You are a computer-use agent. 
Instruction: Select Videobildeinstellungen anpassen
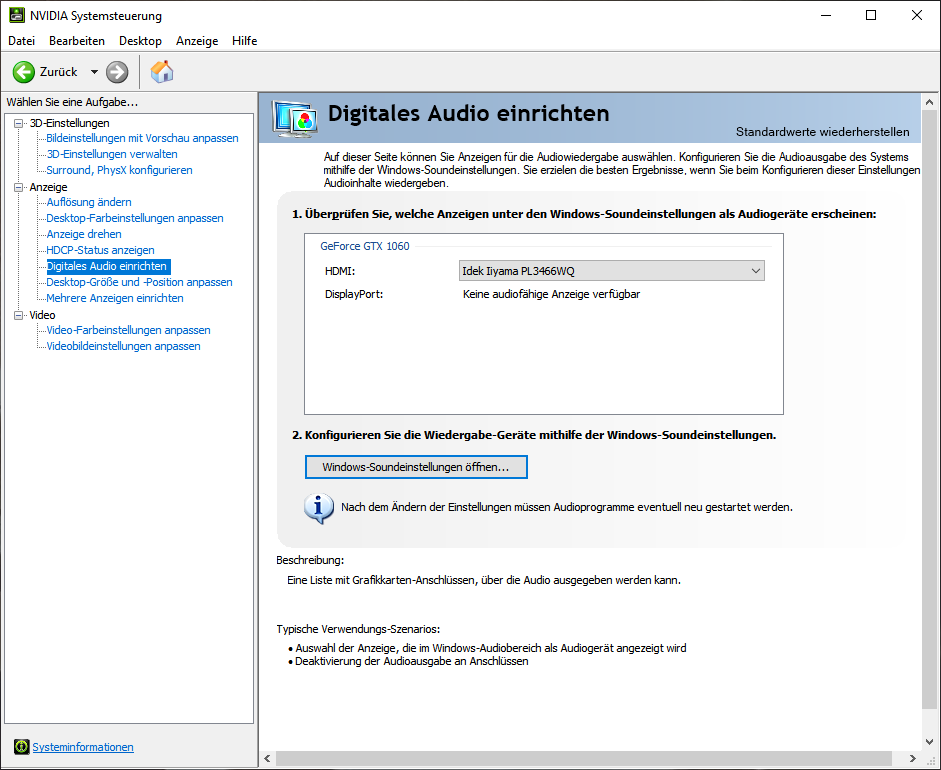(x=123, y=346)
